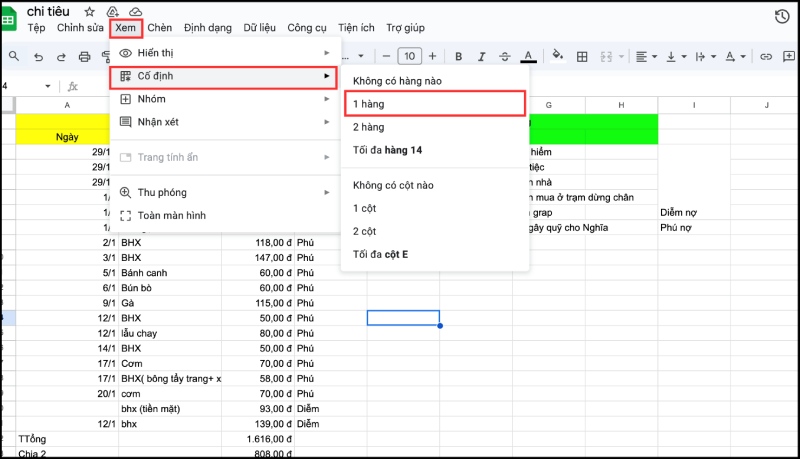Star the chi tiêu document

tap(89, 12)
